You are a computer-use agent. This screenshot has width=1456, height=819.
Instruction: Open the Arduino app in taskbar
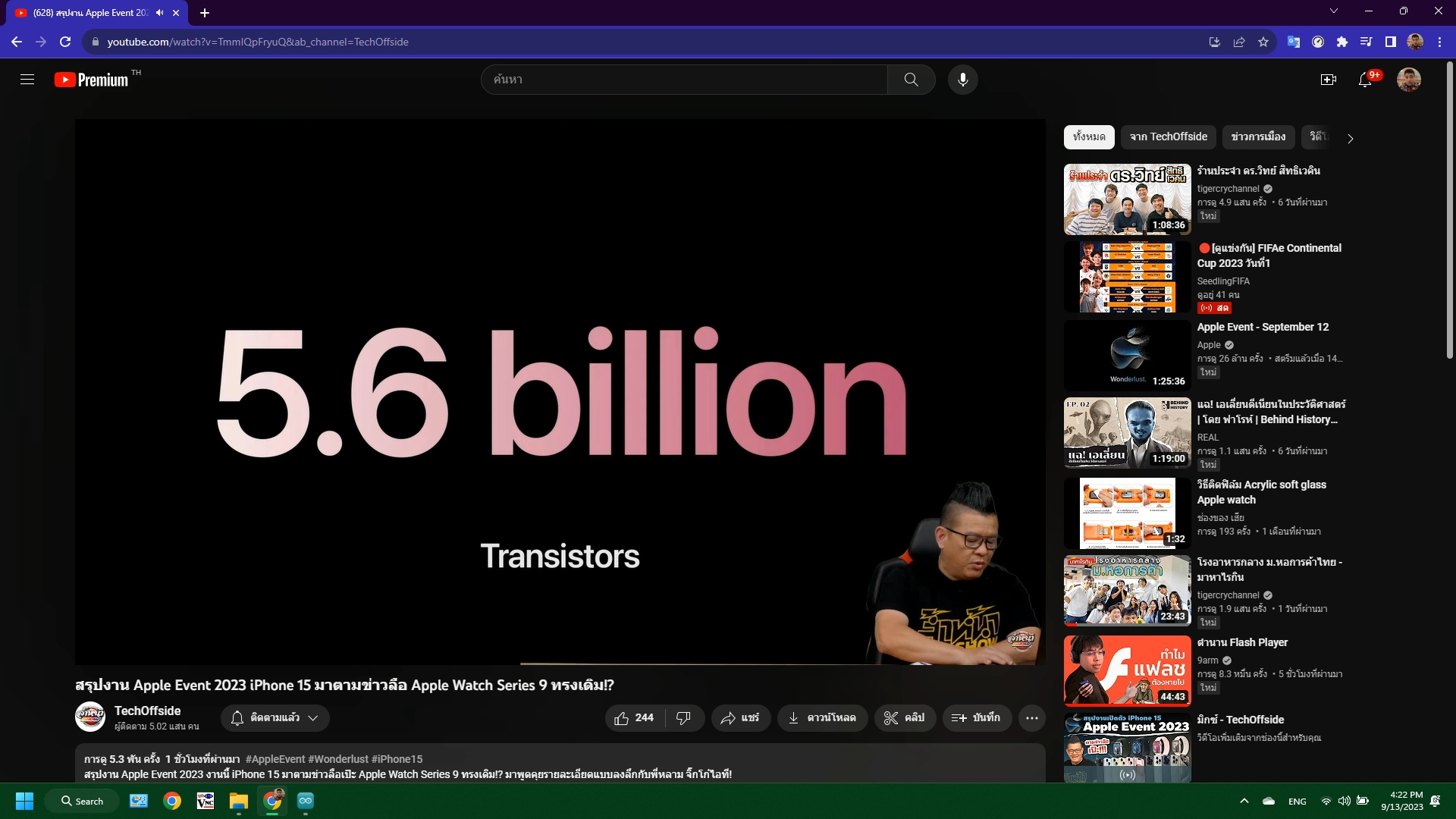[306, 801]
